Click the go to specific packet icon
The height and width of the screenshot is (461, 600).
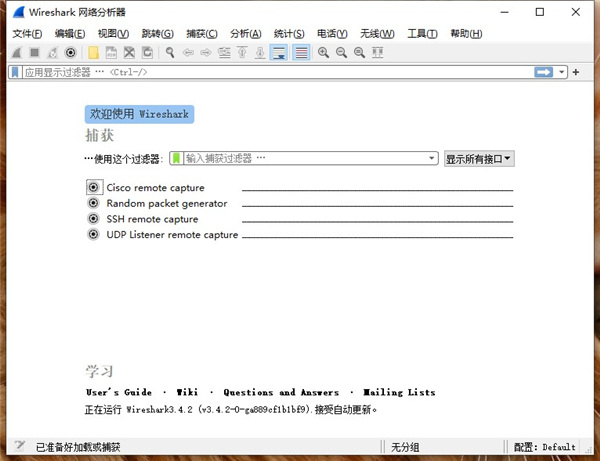(224, 52)
